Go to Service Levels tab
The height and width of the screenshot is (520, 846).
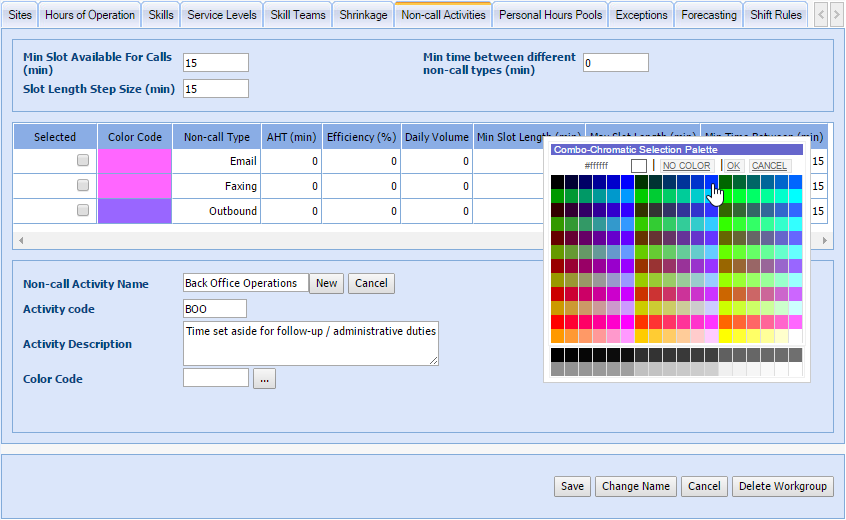point(222,15)
